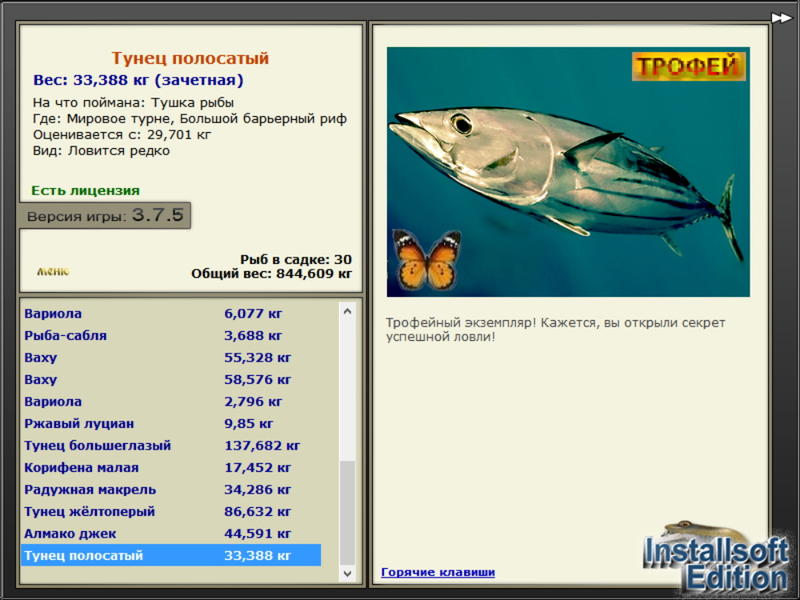Click the butterfly icon on fish photo

click(x=427, y=260)
